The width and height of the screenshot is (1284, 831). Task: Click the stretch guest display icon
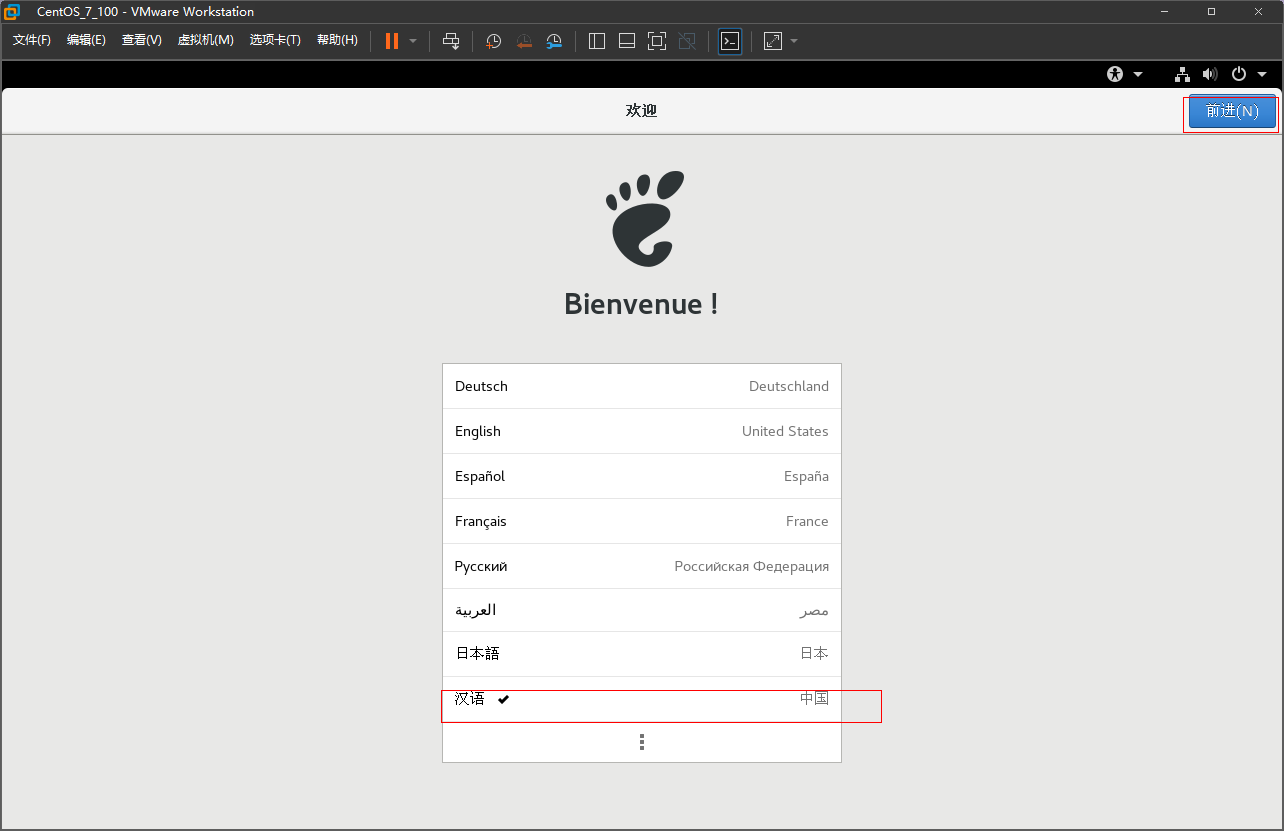(x=773, y=41)
